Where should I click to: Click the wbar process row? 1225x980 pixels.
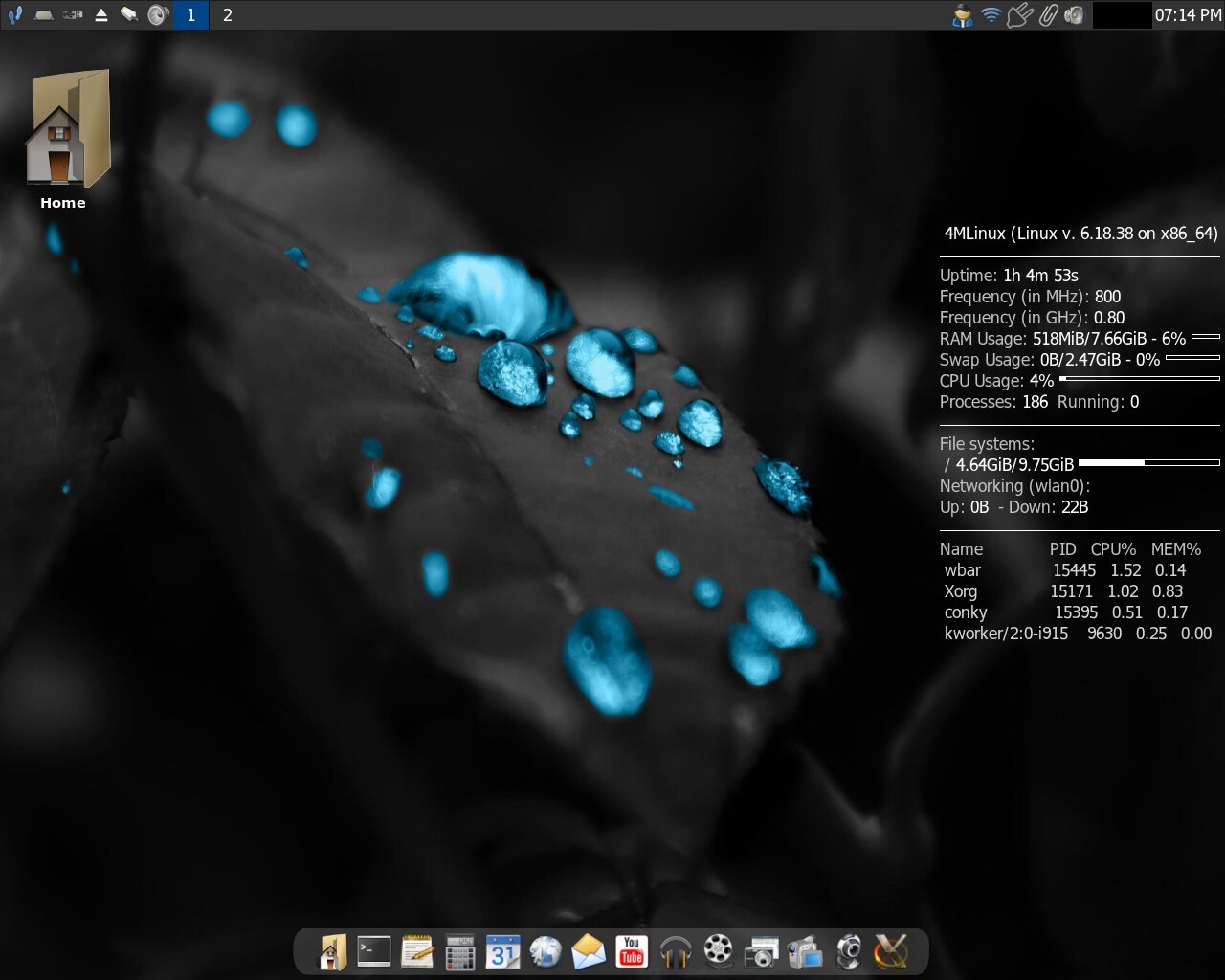(x=1065, y=570)
